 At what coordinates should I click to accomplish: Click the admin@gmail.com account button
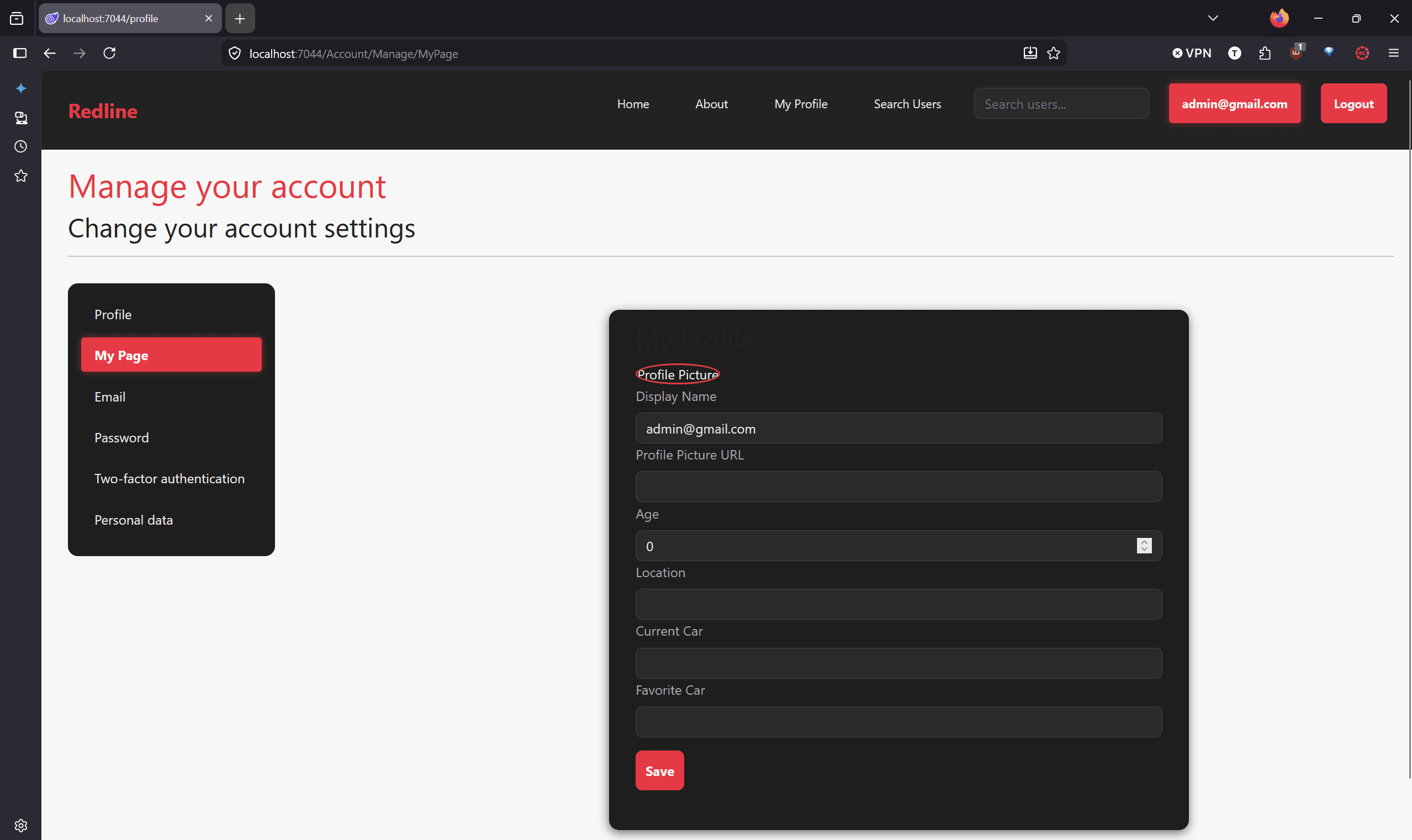[x=1234, y=104]
